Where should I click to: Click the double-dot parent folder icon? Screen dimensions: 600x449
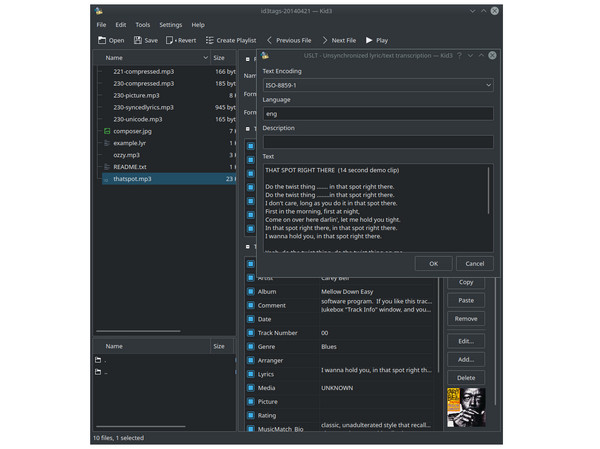[x=98, y=372]
